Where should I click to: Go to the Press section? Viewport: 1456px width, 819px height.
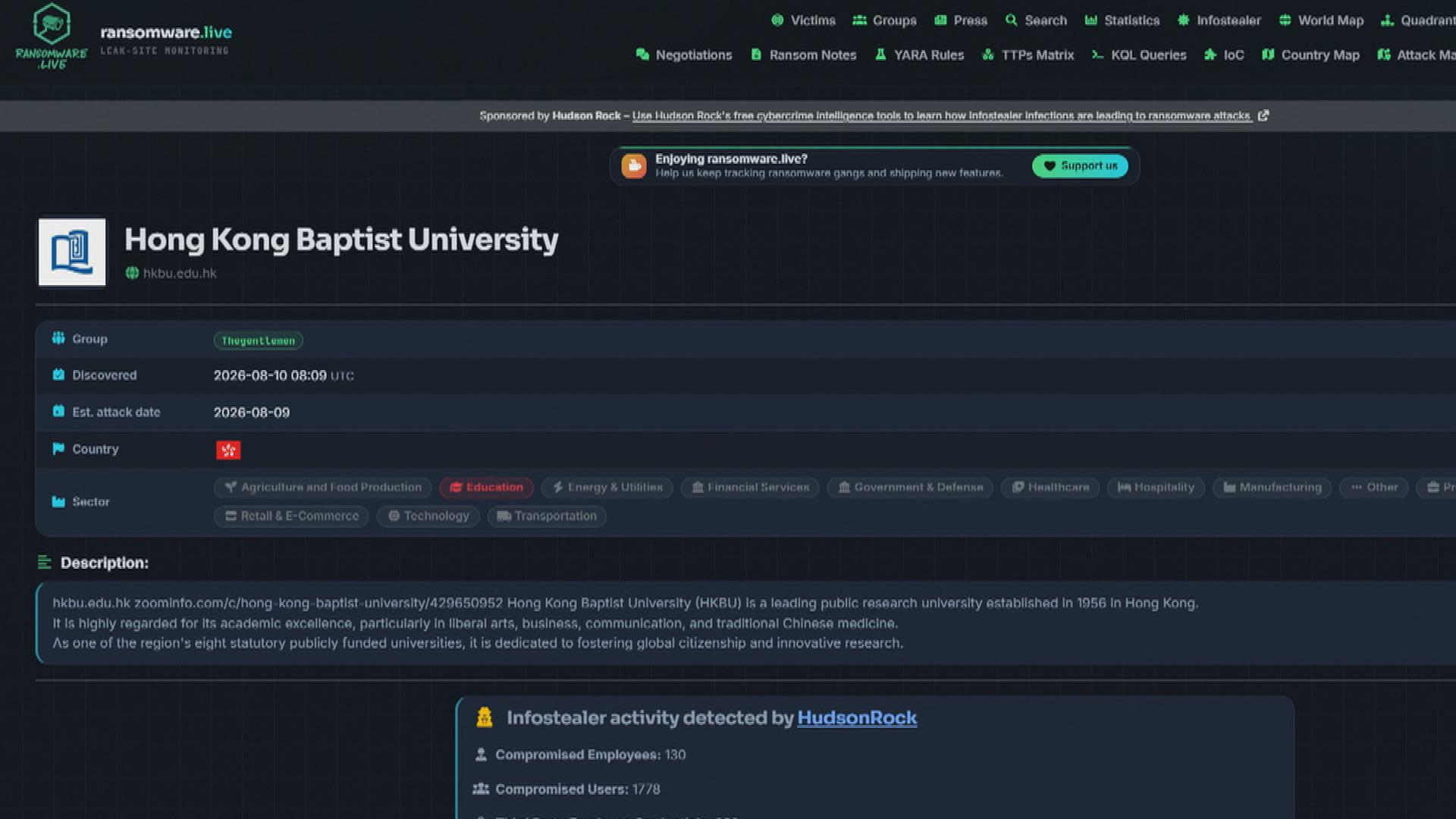[x=961, y=20]
